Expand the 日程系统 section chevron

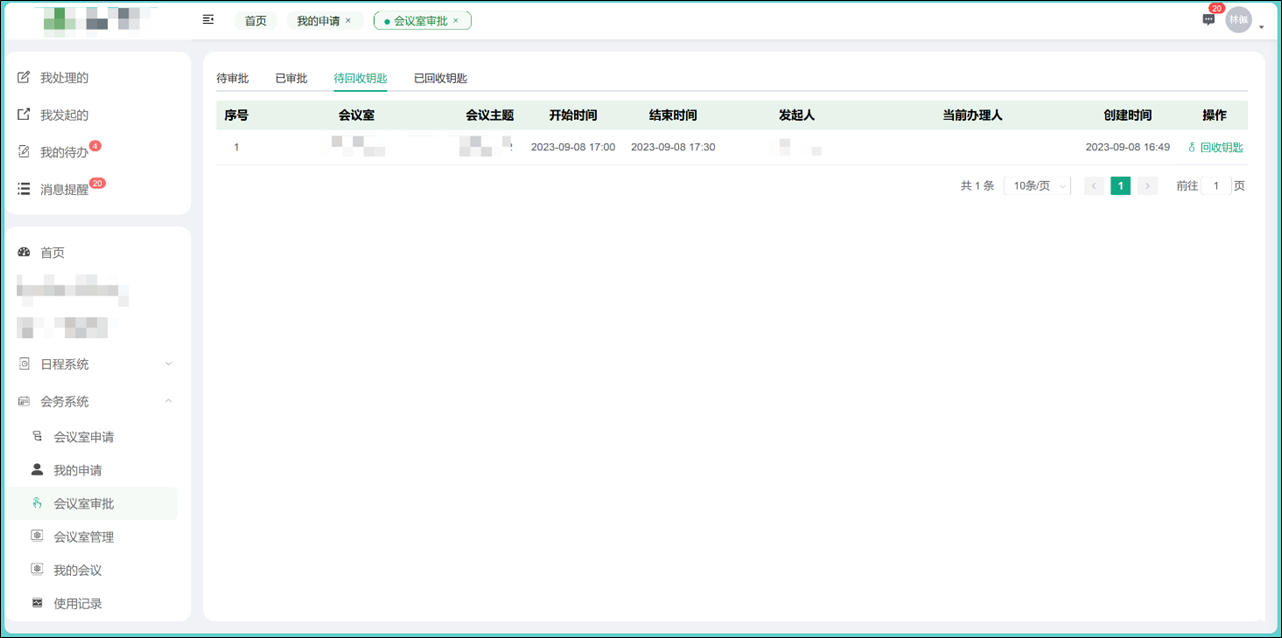pos(168,364)
